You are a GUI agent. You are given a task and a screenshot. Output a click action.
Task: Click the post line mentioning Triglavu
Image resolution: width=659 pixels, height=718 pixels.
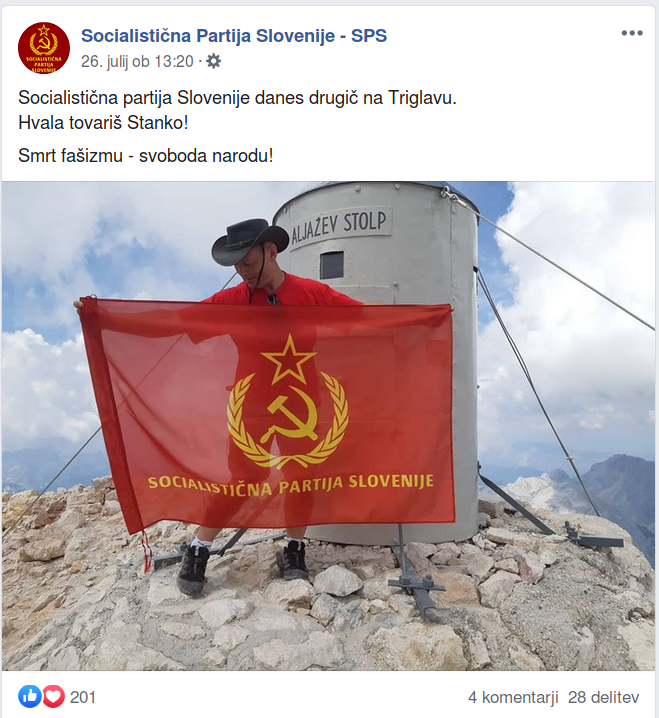[x=237, y=98]
